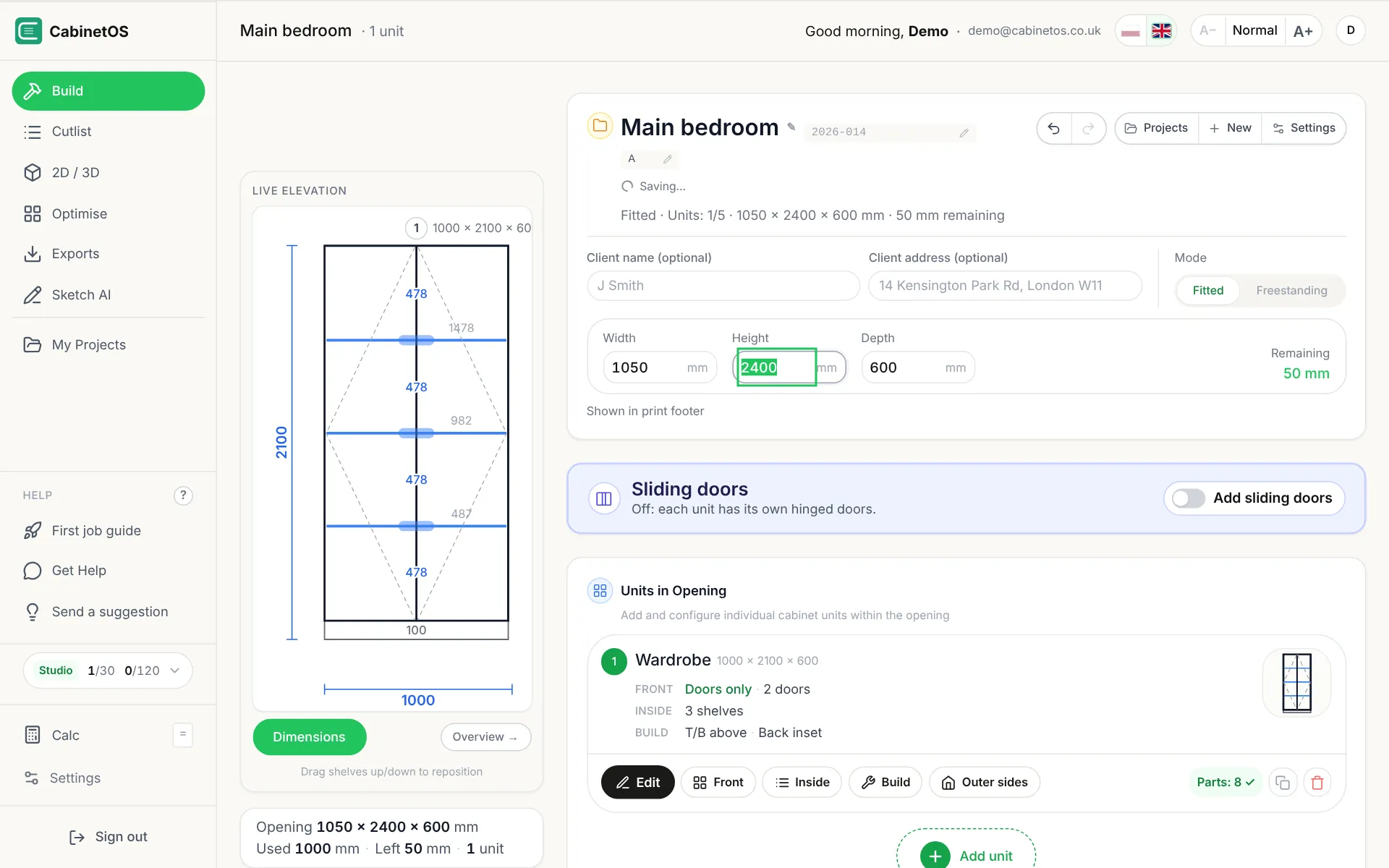Click the undo arrow icon
Screen dimensions: 1389x868
[x=1053, y=129]
